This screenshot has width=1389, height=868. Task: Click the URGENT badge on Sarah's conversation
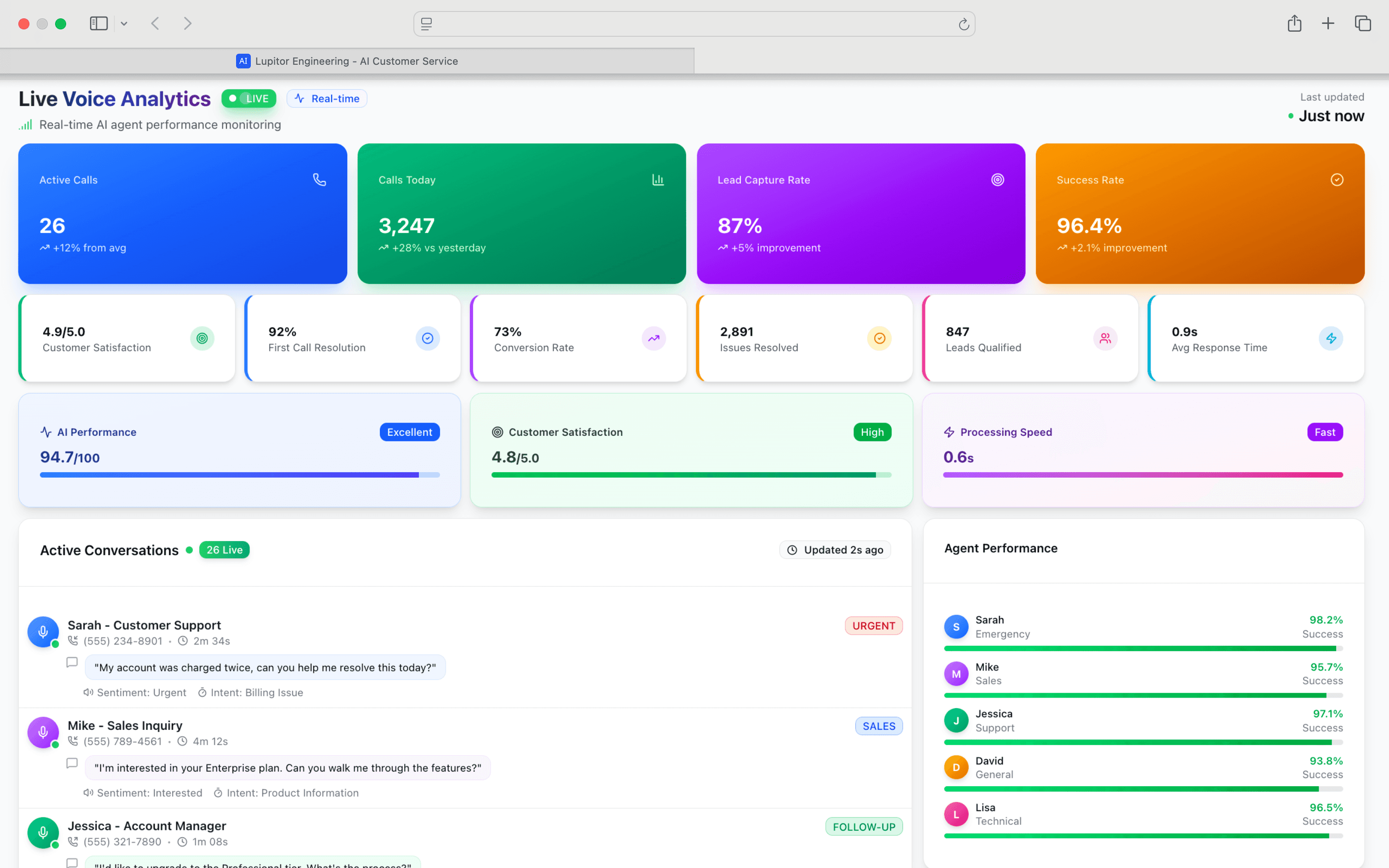click(873, 625)
